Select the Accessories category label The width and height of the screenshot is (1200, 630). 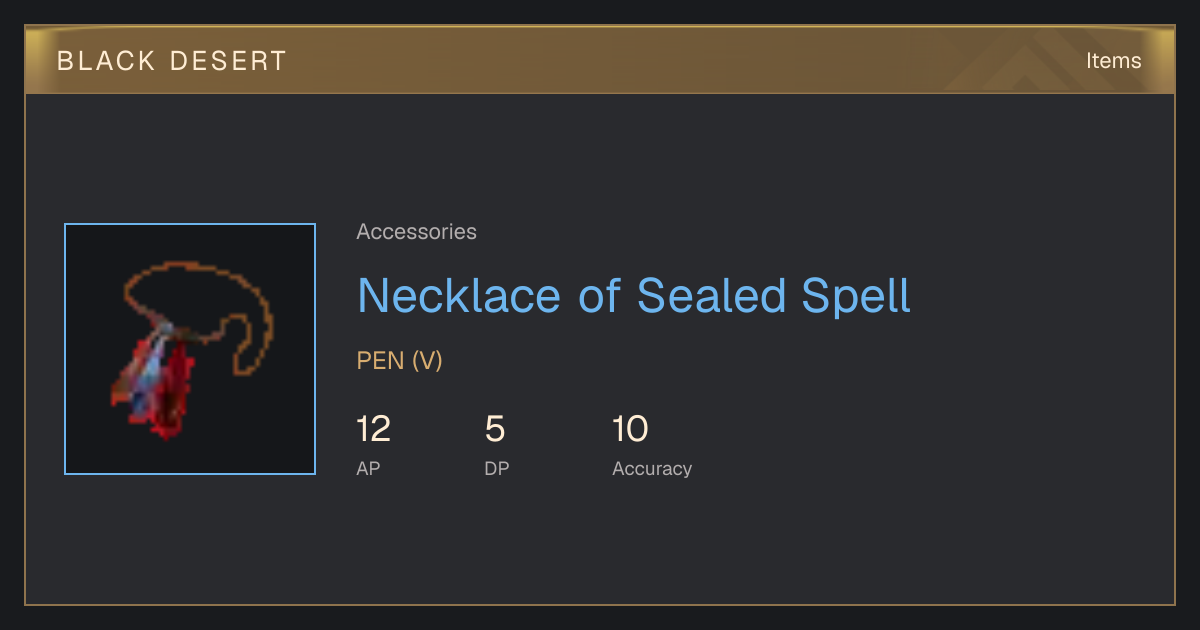[416, 232]
